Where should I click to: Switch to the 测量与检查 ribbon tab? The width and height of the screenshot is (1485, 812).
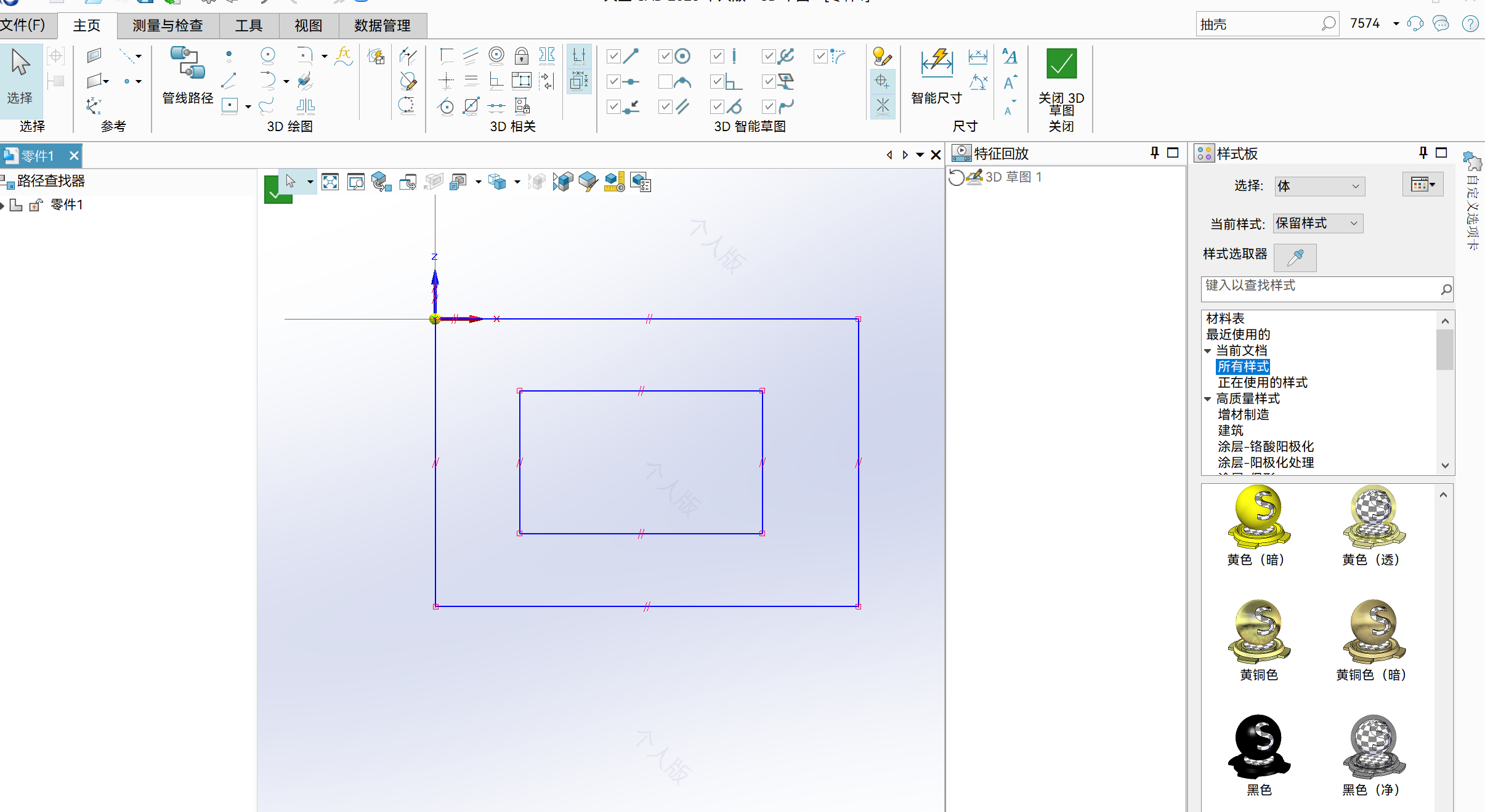click(168, 26)
